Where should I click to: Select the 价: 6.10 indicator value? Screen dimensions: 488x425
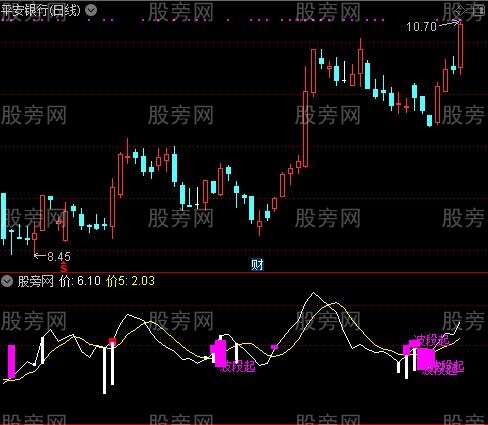[x=79, y=281]
